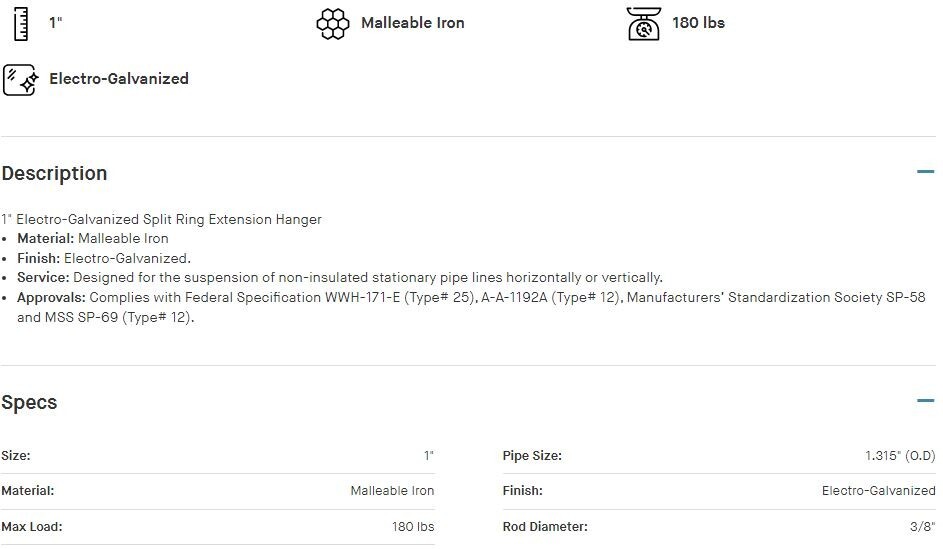
Task: Click the Rod Diameter value 3/8"
Action: pos(920,526)
